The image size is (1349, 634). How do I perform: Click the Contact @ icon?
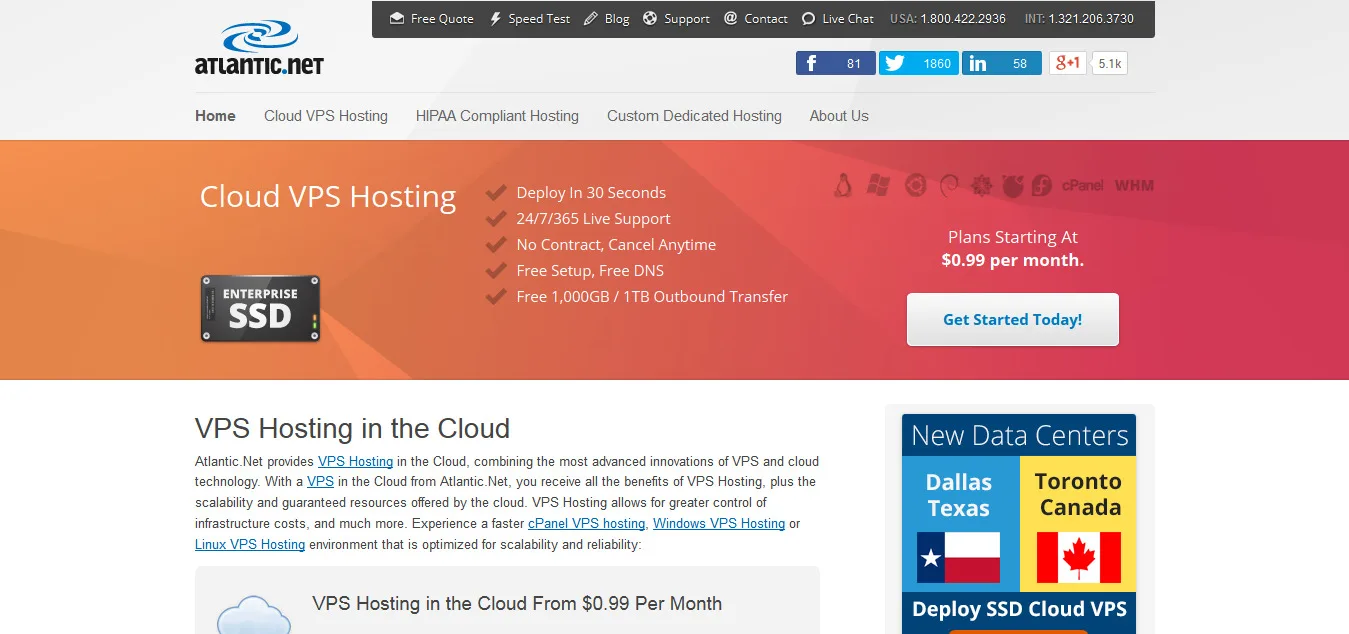[731, 18]
